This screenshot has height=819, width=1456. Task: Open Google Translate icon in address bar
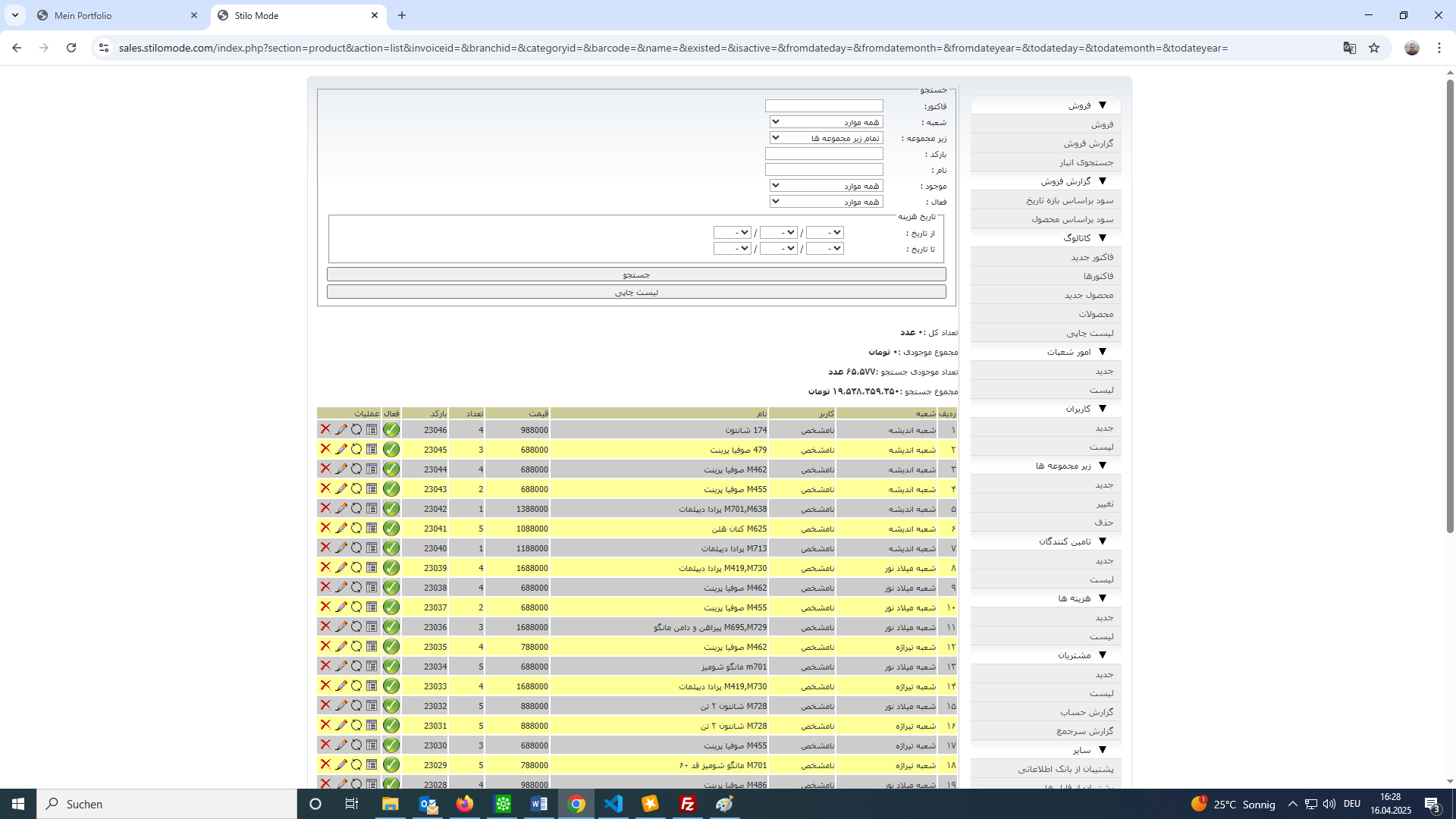point(1349,48)
